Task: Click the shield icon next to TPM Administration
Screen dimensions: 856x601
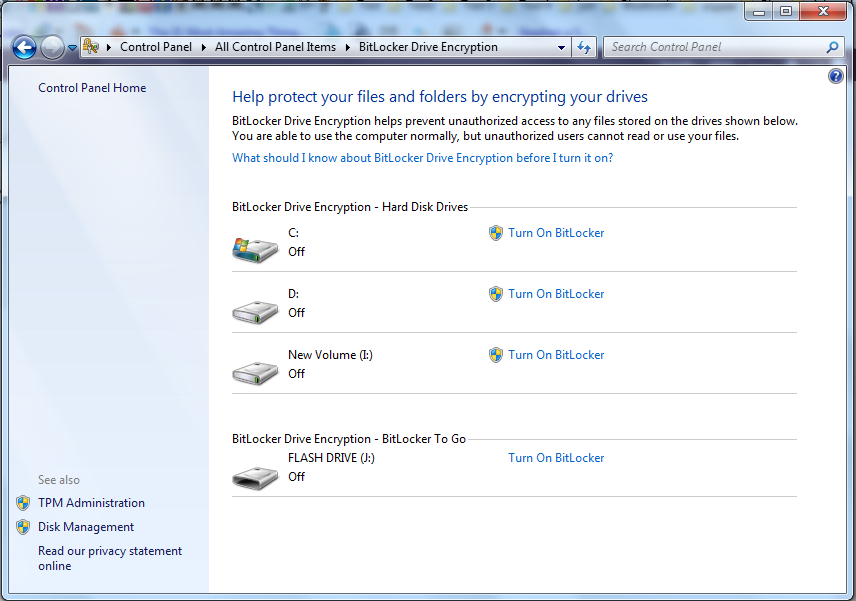Action: click(x=23, y=503)
